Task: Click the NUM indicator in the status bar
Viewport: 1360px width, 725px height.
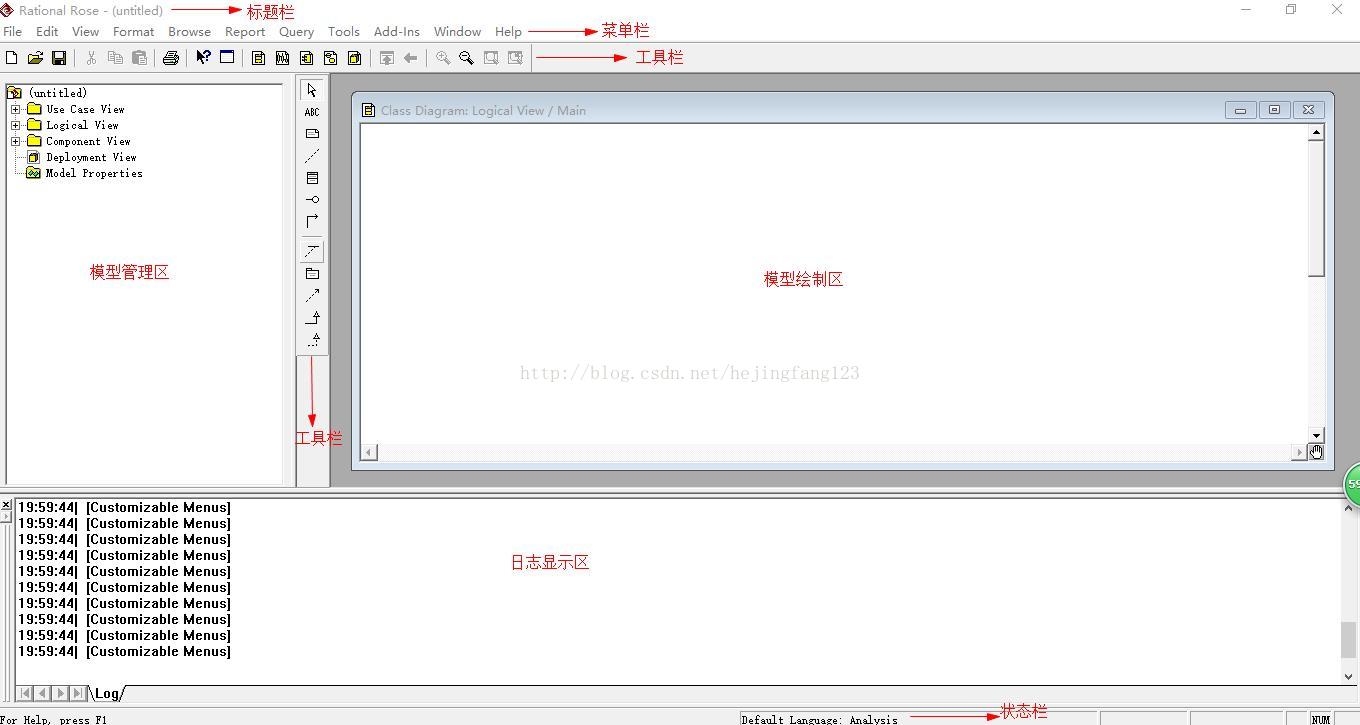Action: click(1320, 719)
